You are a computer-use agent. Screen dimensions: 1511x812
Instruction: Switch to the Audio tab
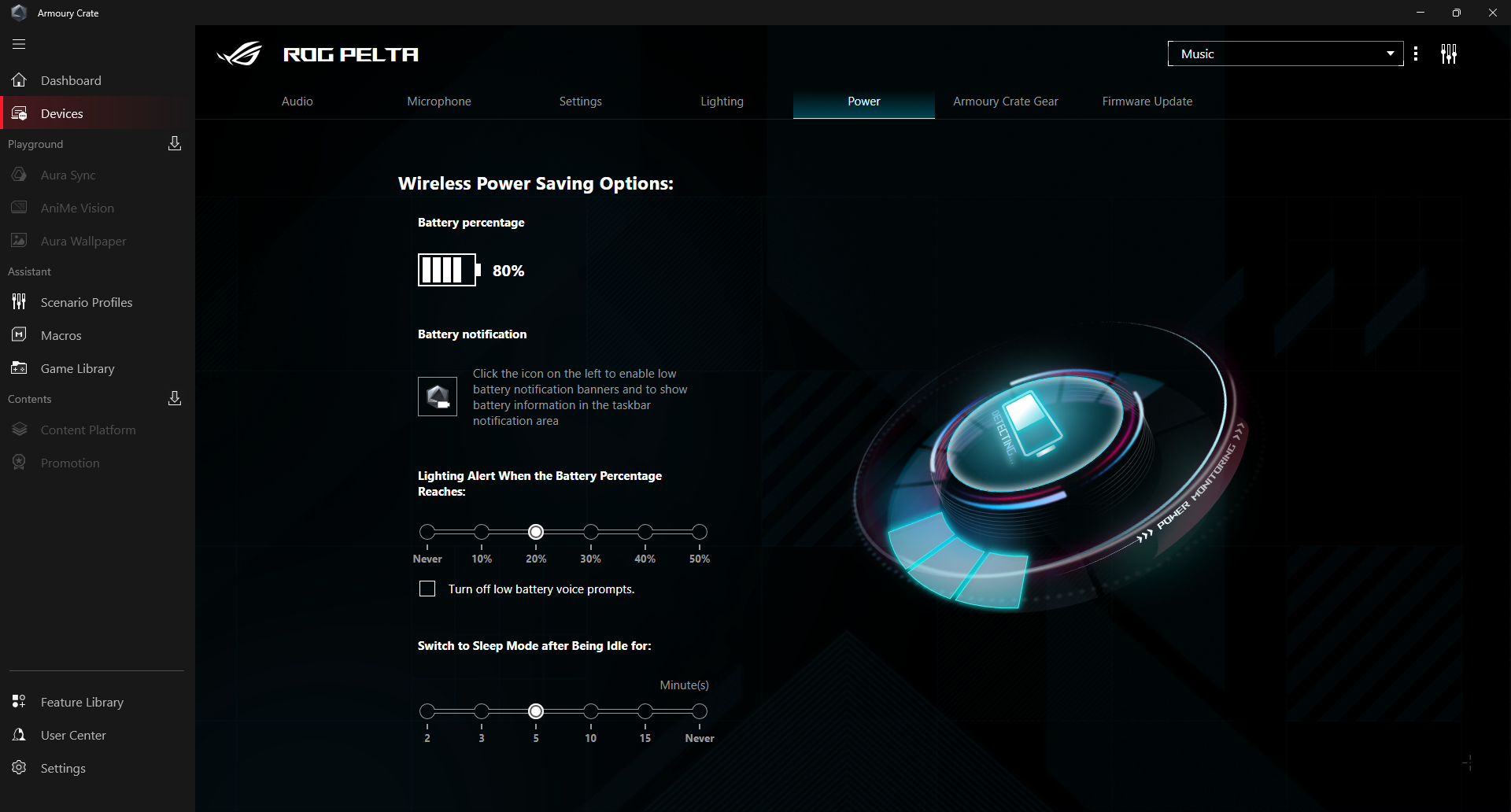click(x=297, y=101)
